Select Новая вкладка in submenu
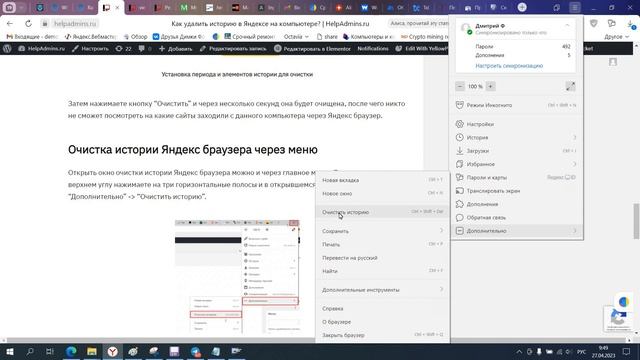 tap(383, 180)
